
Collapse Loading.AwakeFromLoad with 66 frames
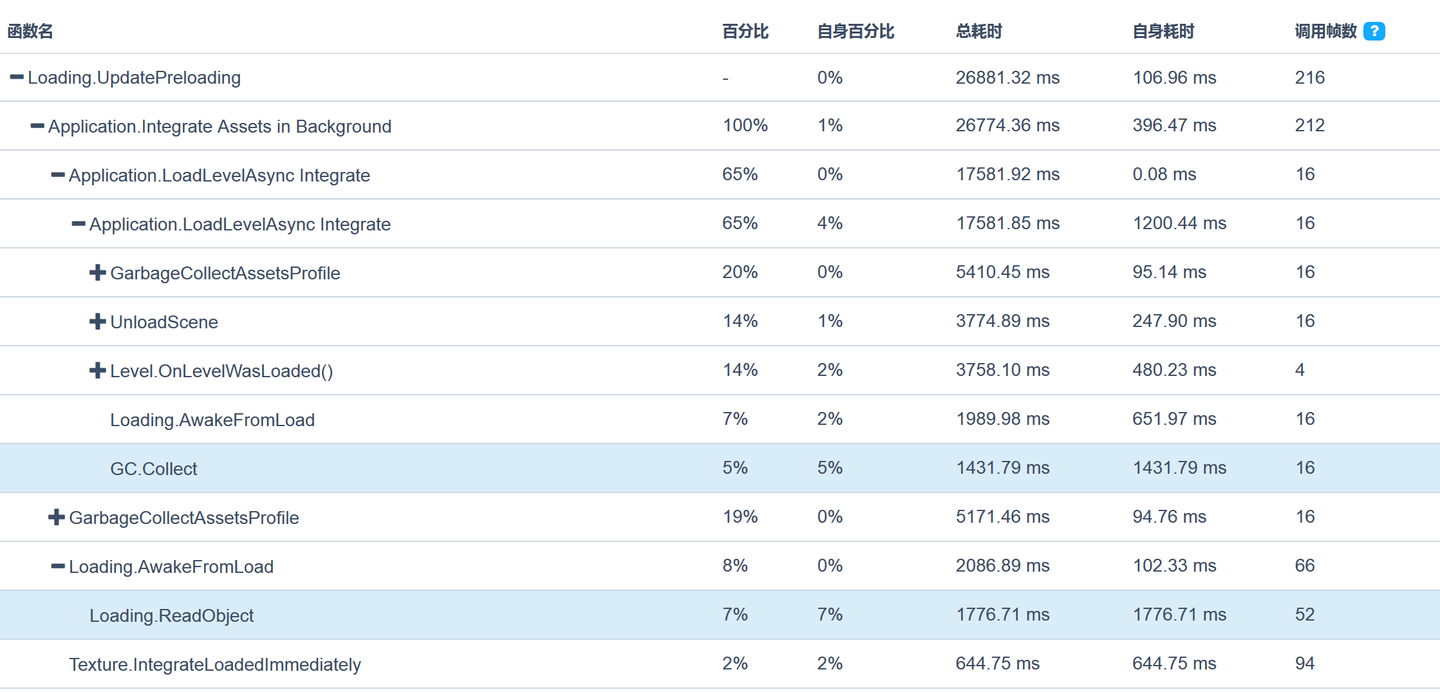[x=58, y=566]
